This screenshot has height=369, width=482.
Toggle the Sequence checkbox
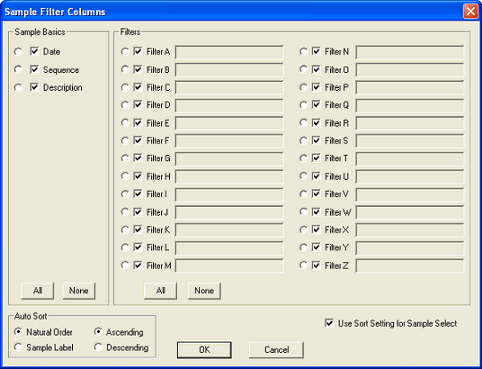[x=34, y=69]
